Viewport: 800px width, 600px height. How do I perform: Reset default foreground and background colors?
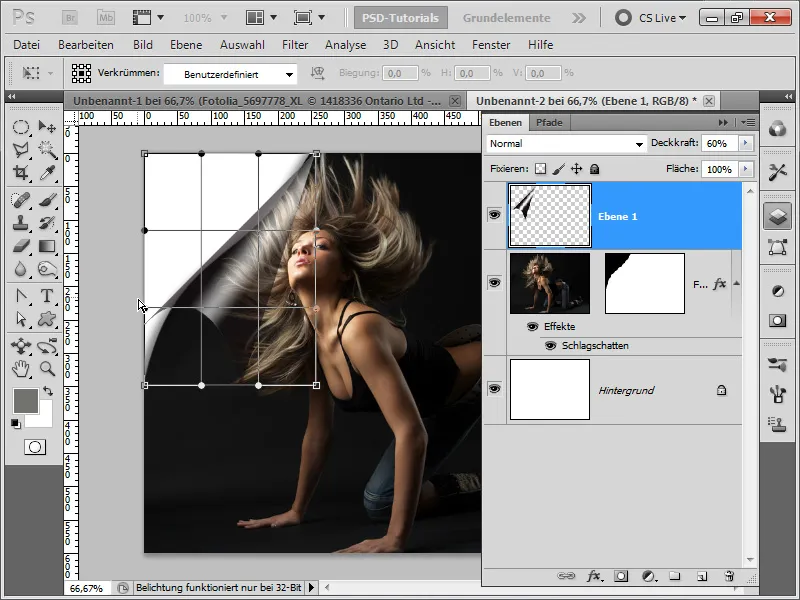(16, 423)
